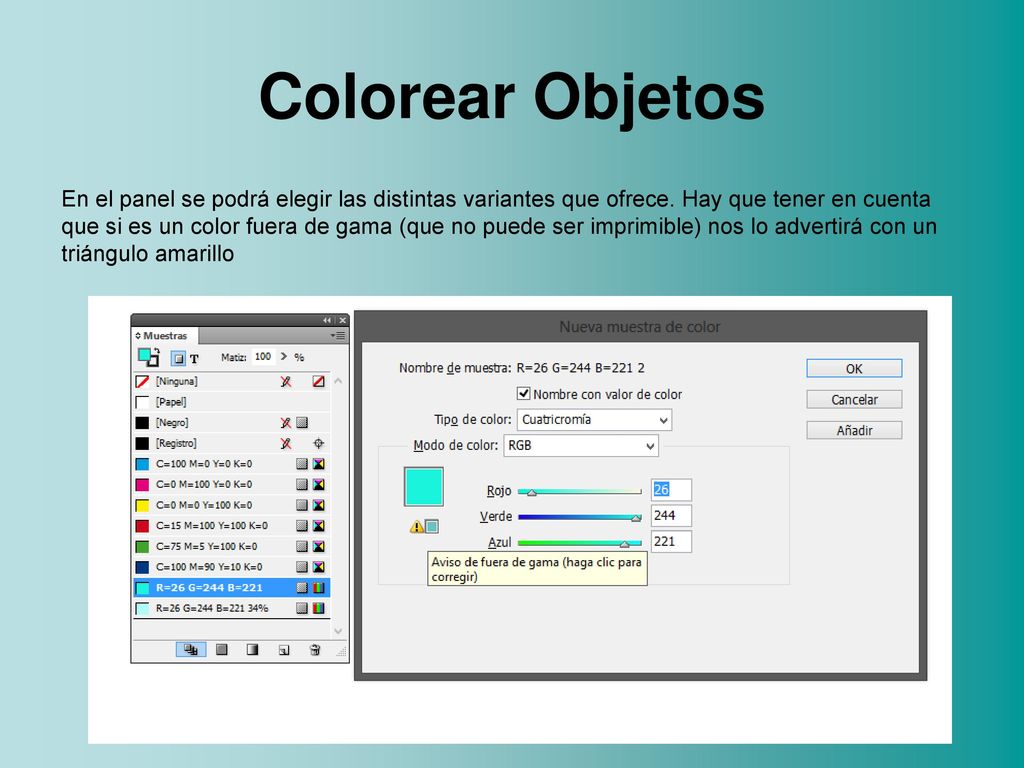Open the Modo de color dropdown
The image size is (1024, 768).
(x=581, y=446)
